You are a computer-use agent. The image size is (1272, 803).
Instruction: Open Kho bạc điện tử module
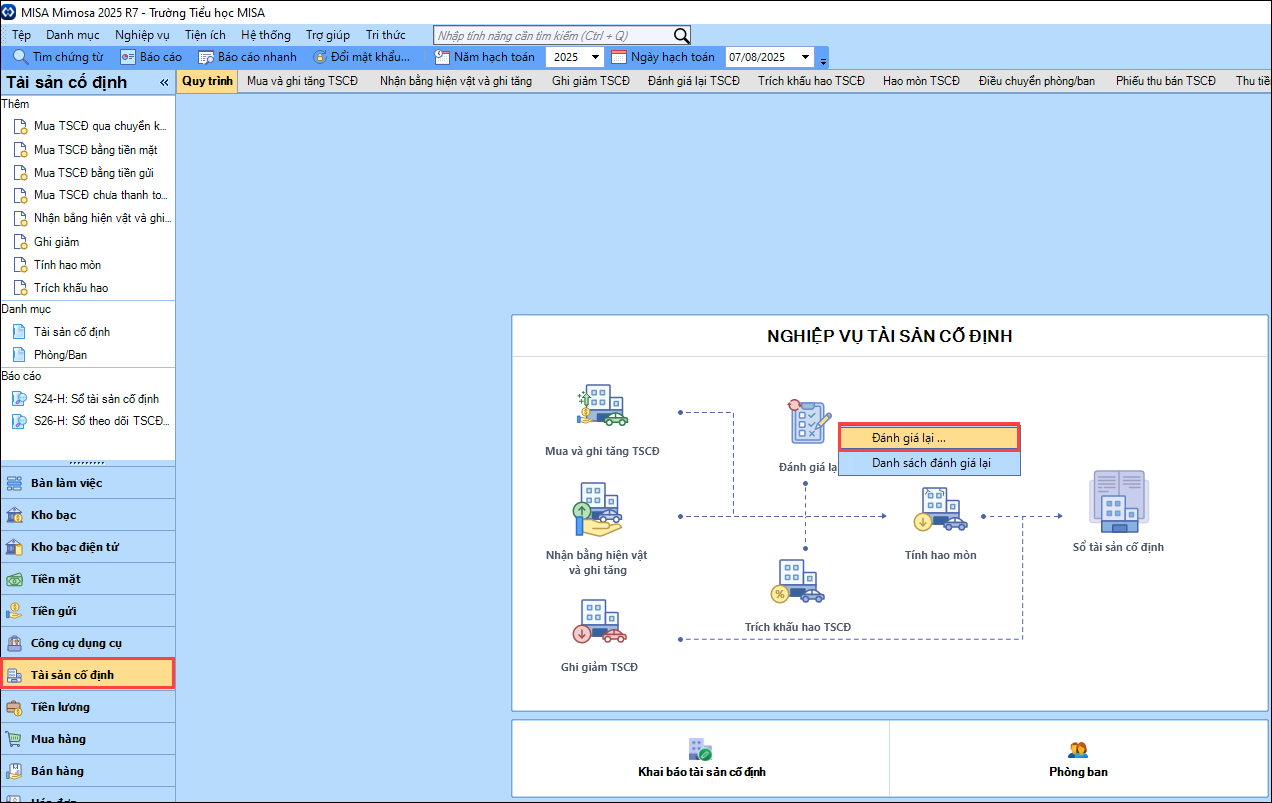click(88, 547)
